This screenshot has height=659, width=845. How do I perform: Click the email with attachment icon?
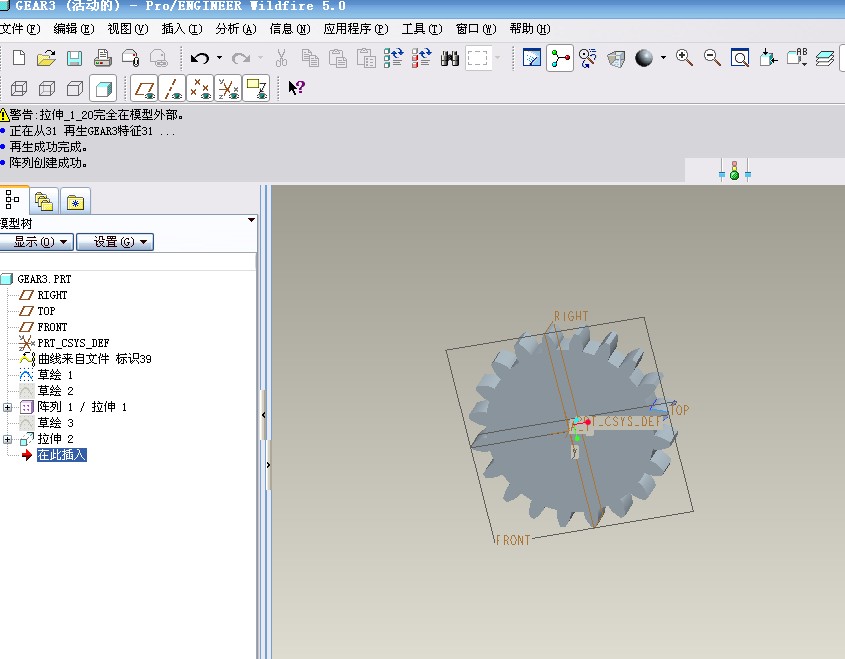(130, 58)
